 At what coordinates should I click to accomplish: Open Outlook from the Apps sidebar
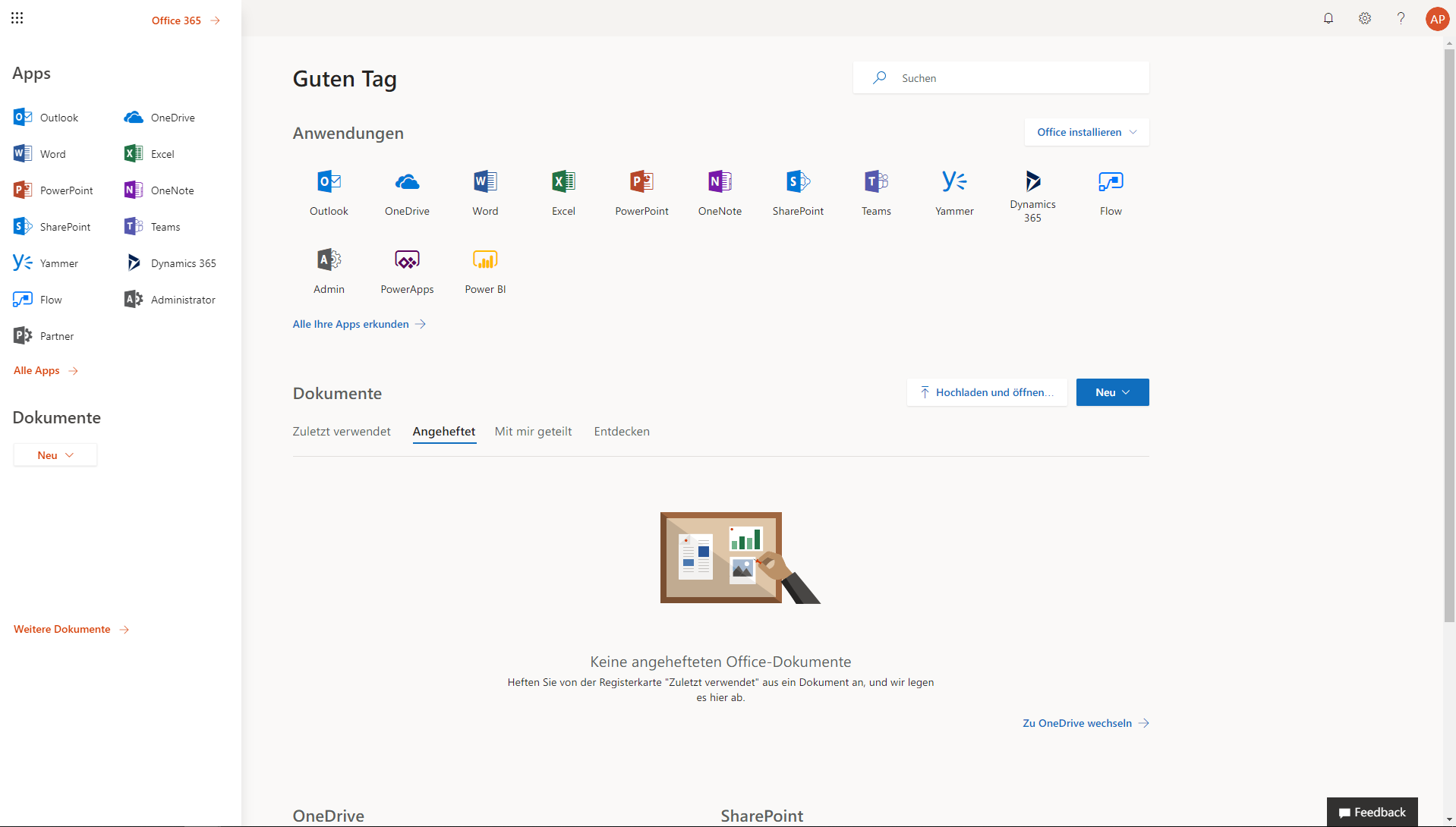pos(46,118)
